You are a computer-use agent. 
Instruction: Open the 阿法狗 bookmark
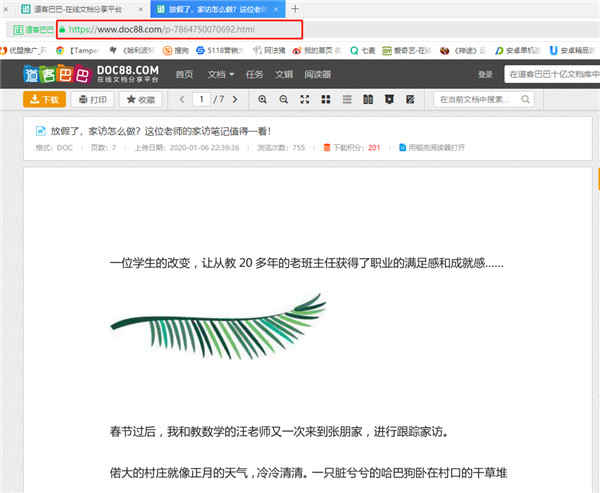(x=269, y=51)
